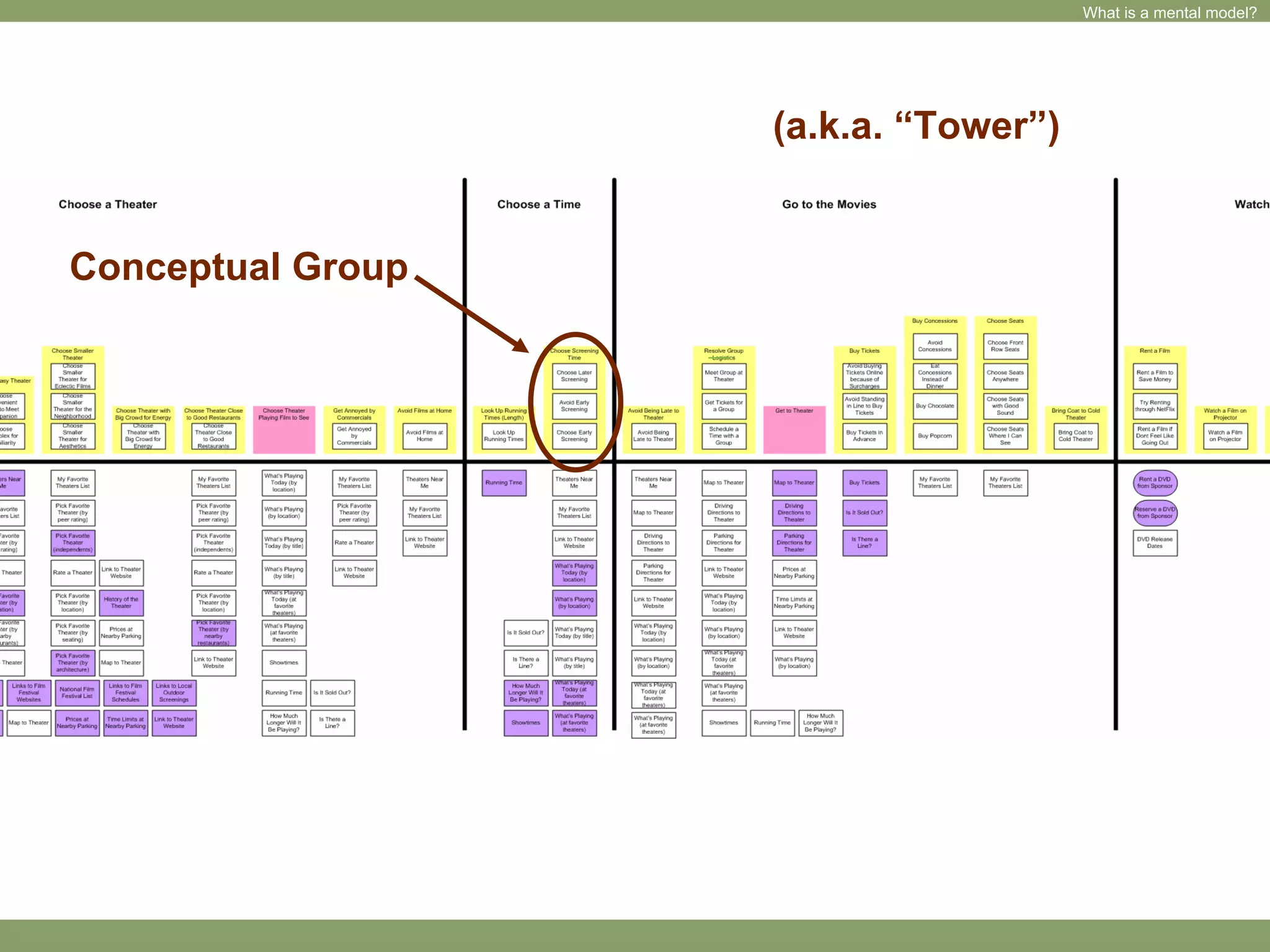The image size is (1270, 952).
Task: Select the 'Avoid Early Screening' box
Action: (x=574, y=406)
